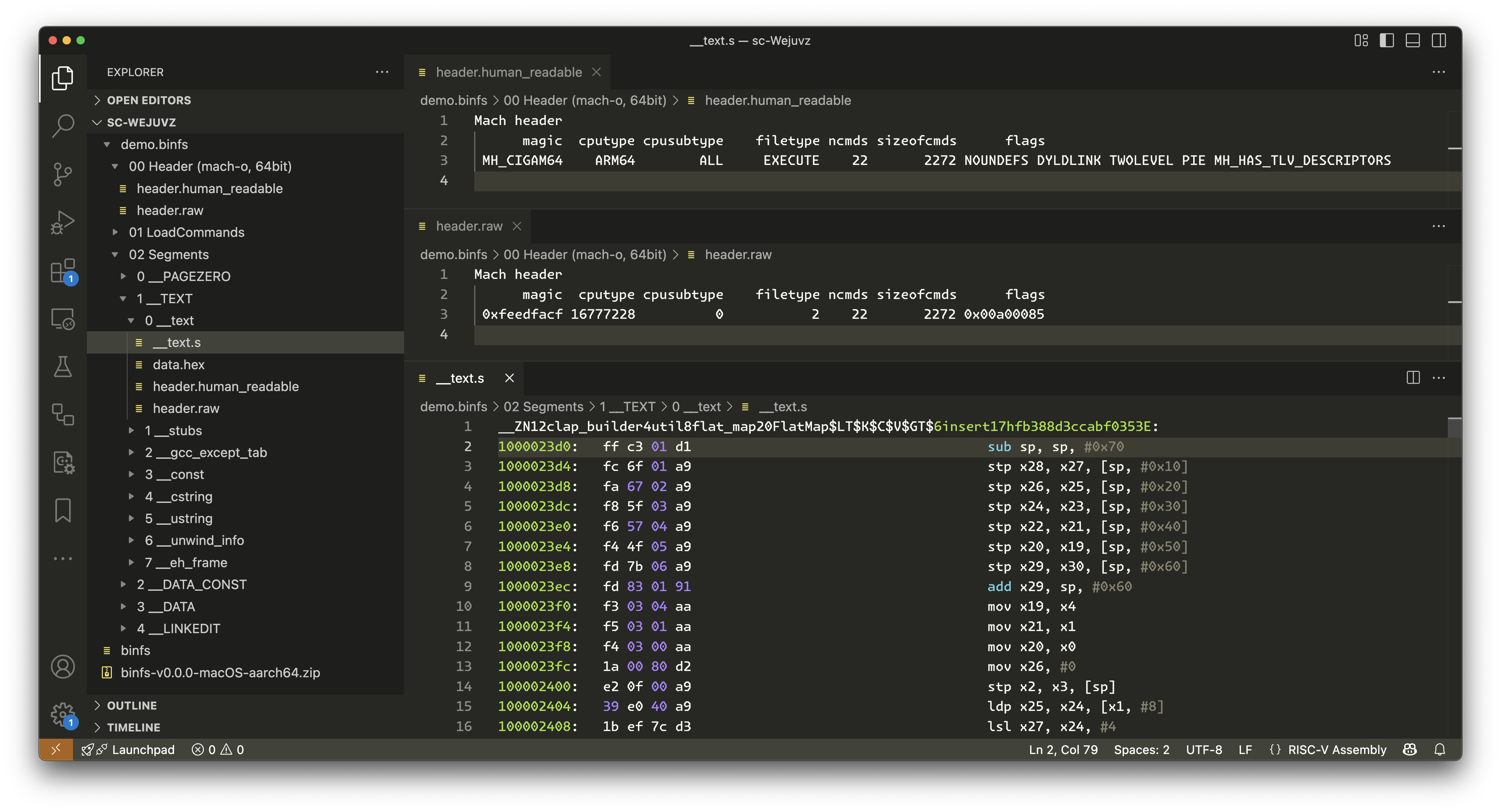The image size is (1501, 812).
Task: Close the header.raw tab
Action: click(516, 226)
